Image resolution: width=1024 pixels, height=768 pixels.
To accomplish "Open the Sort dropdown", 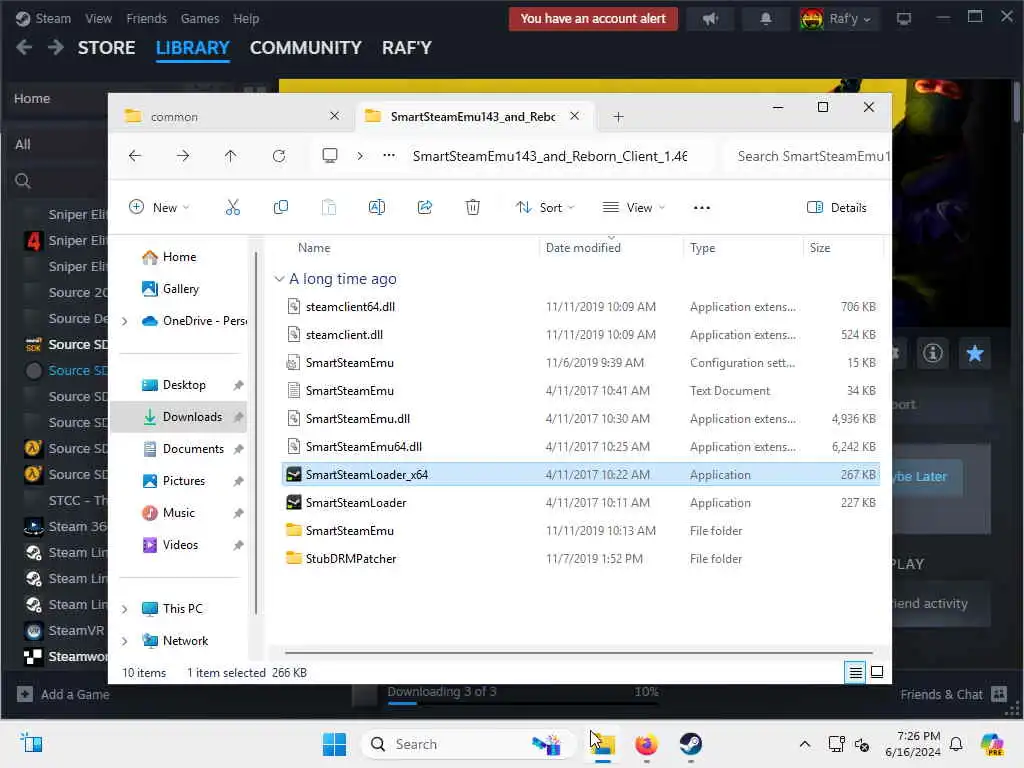I will pos(545,208).
